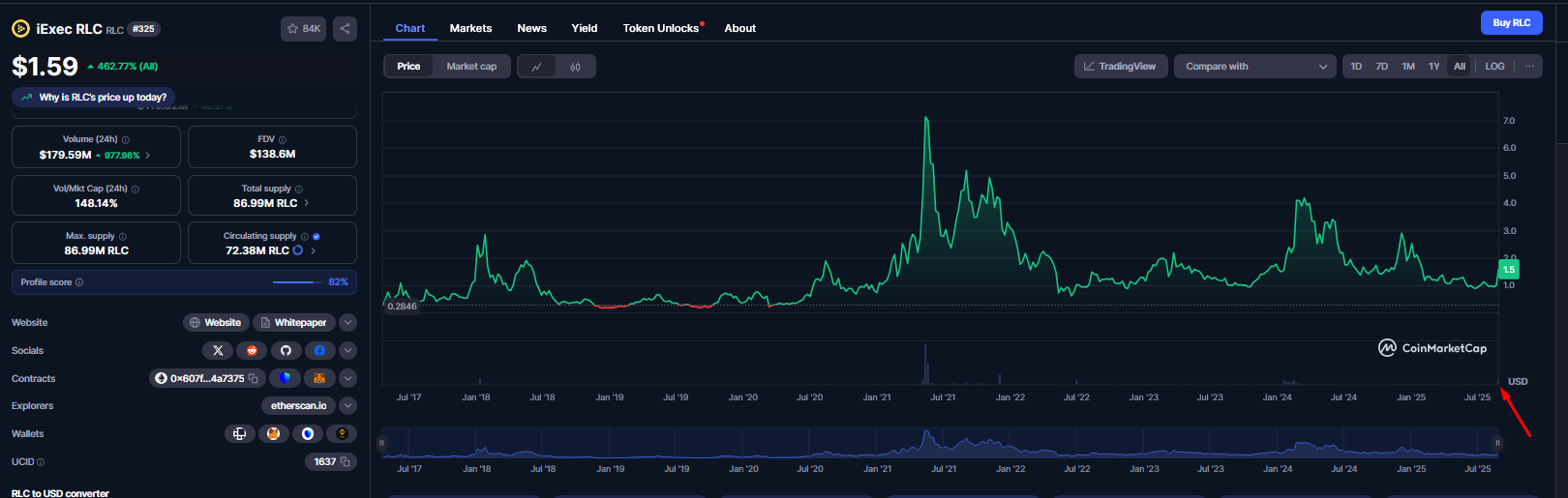Switch chart to line view icon
Image resolution: width=1568 pixels, height=498 pixels.
pyautogui.click(x=537, y=67)
